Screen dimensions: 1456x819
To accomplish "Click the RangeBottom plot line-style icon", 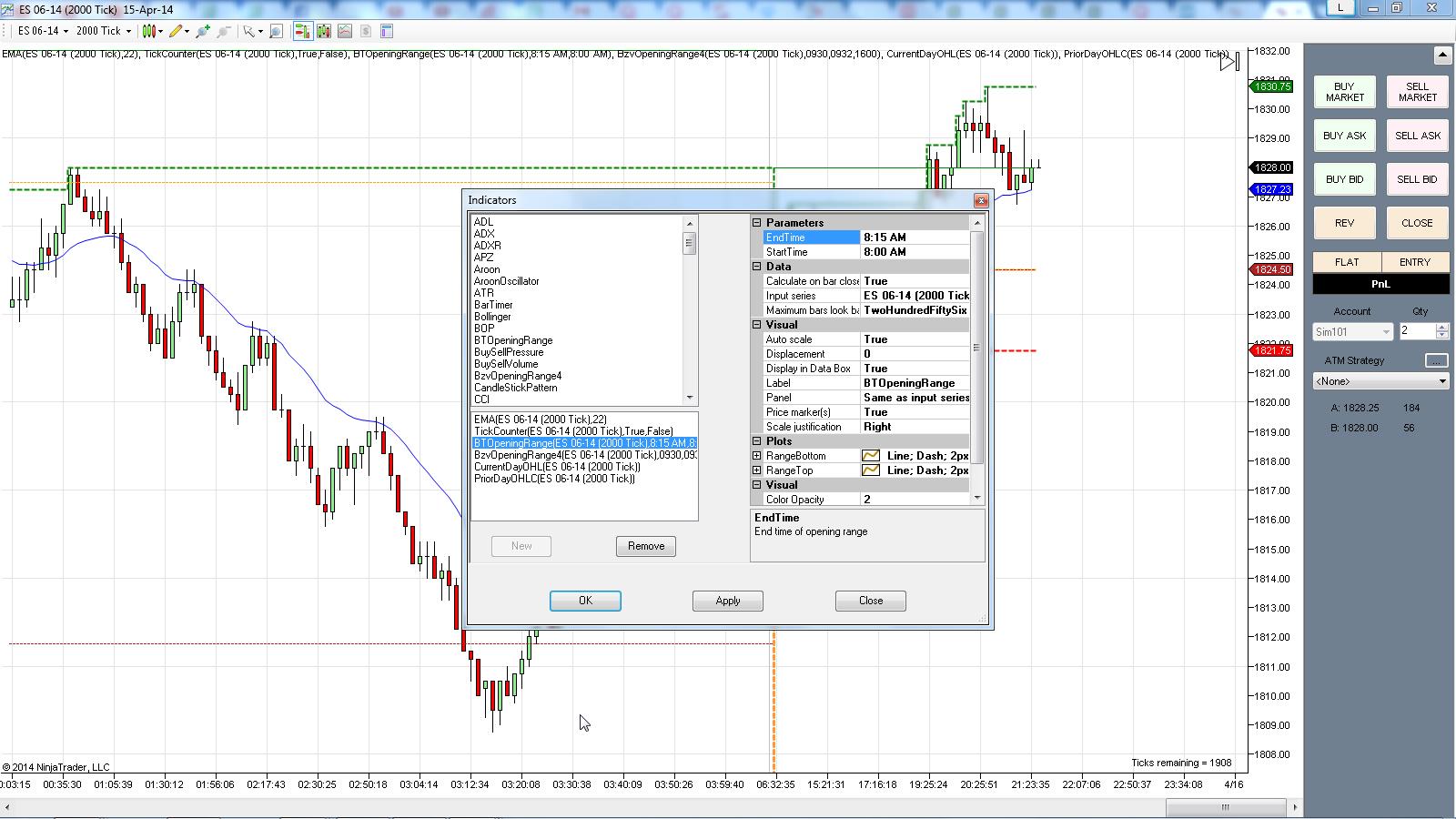I will [x=871, y=456].
